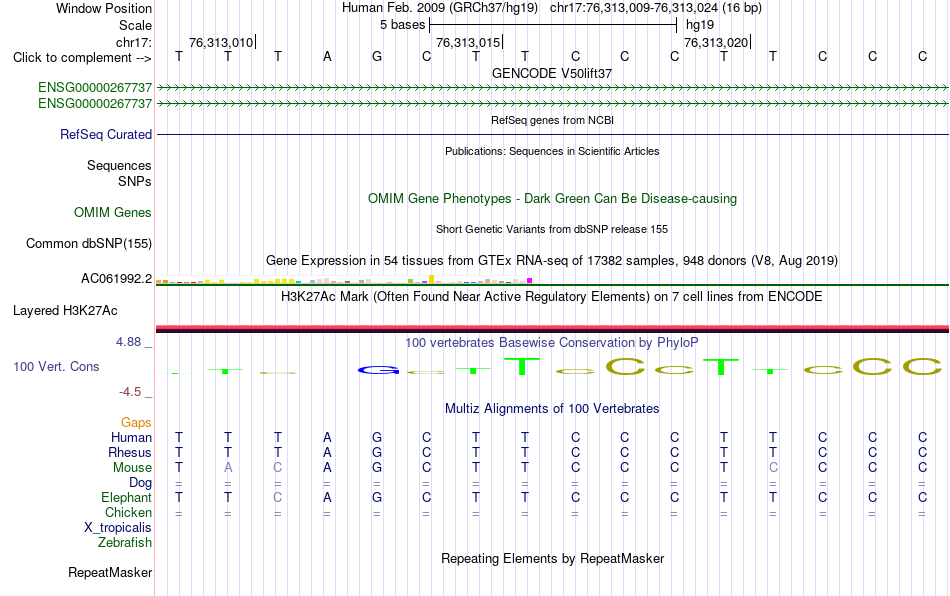Image resolution: width=950 pixels, height=596 pixels.
Task: Click the 'Human Feb. 2009 (GRCh37/hg19)' assembly text
Action: pyautogui.click(x=440, y=8)
